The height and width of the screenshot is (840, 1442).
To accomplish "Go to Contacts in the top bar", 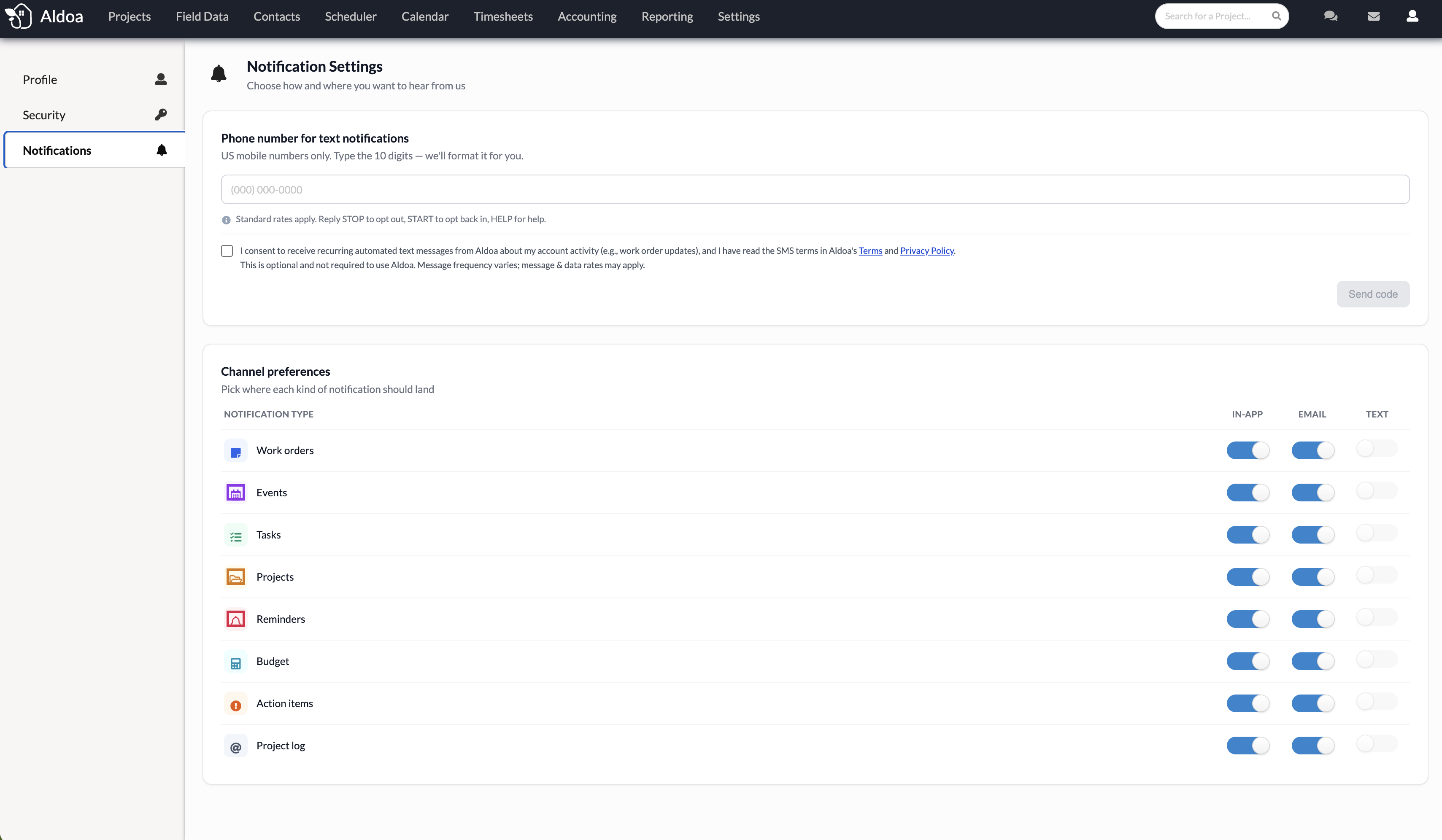I will (x=276, y=16).
